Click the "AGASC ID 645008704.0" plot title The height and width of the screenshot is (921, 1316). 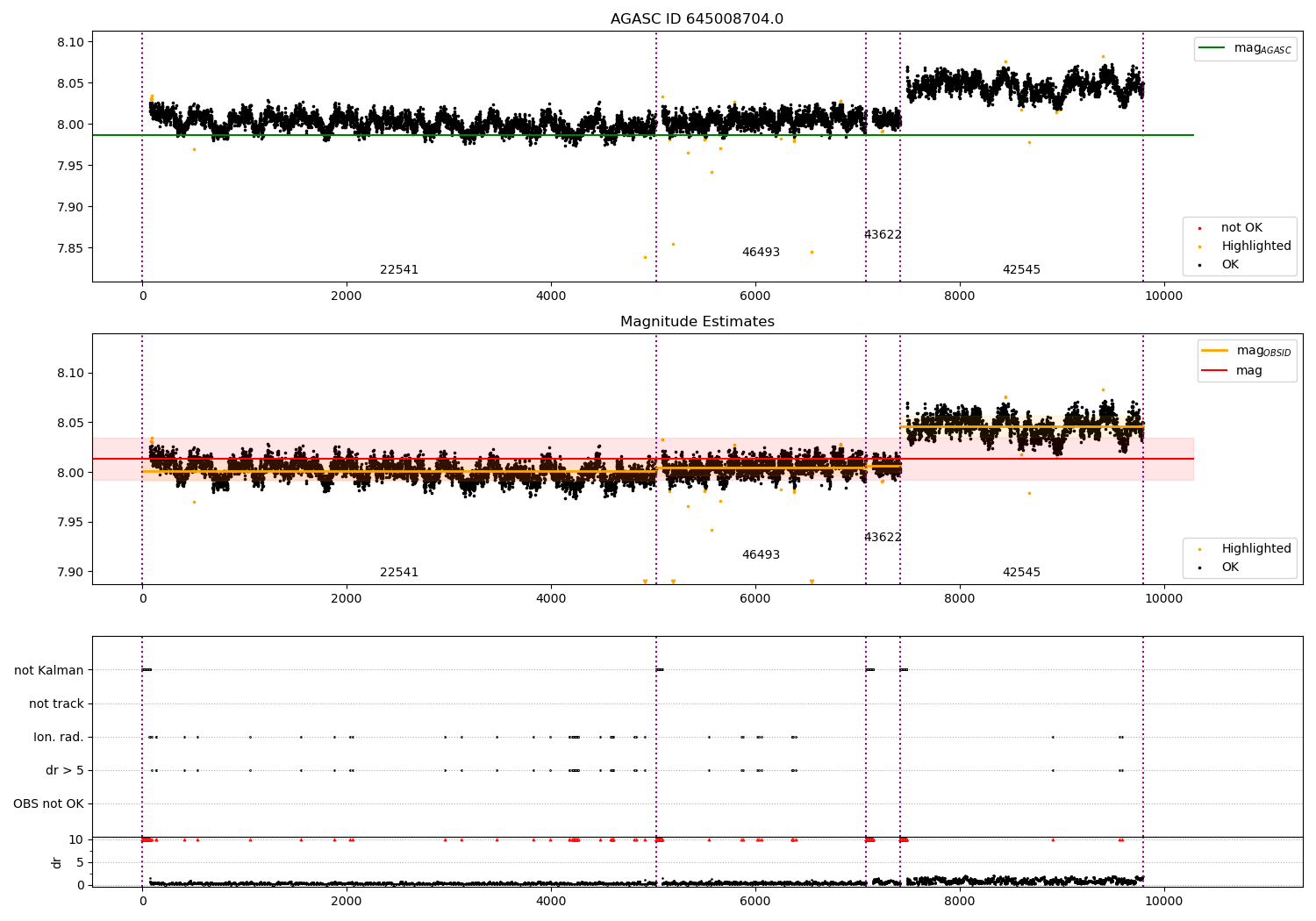[x=697, y=19]
